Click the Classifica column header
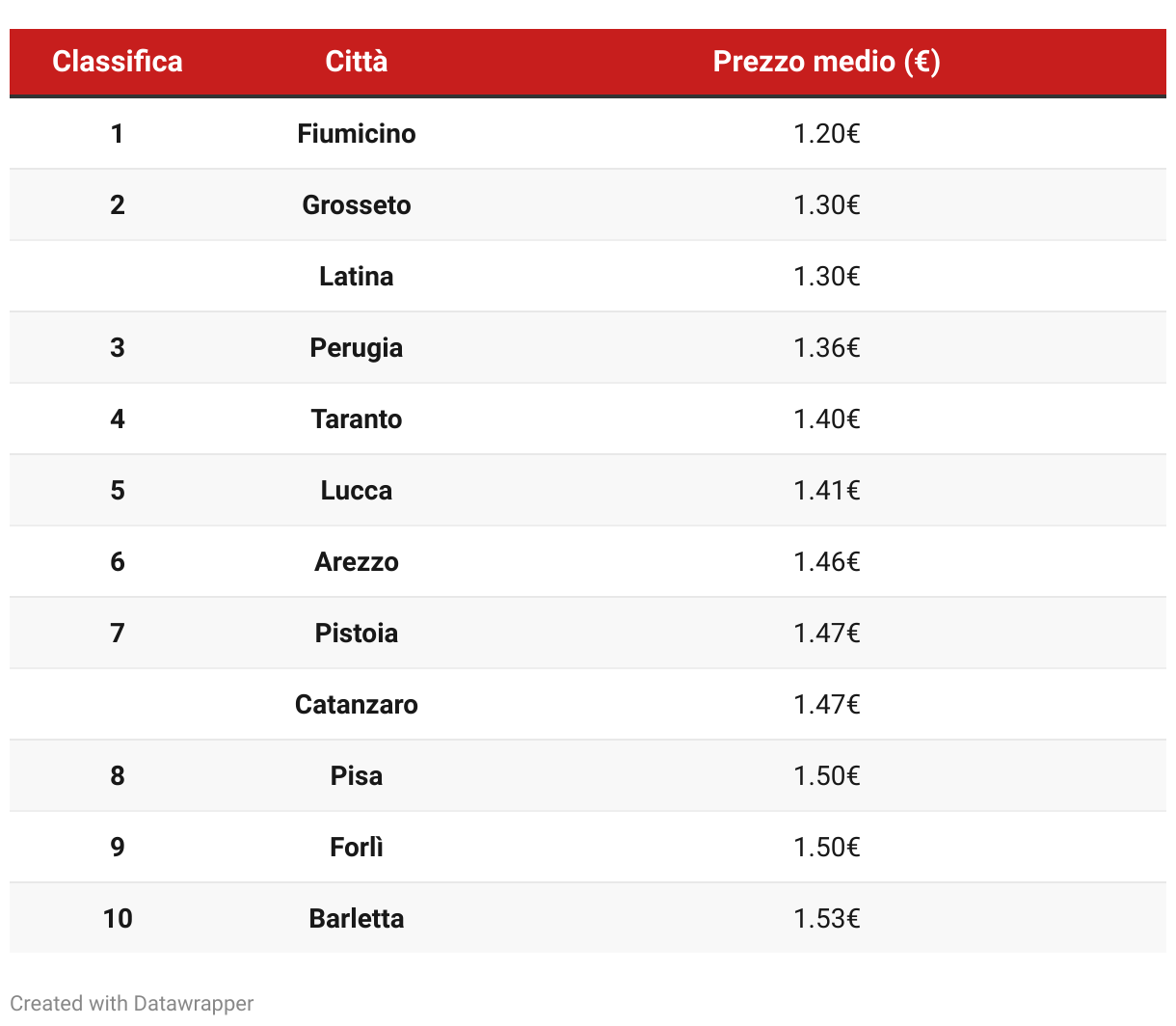The image size is (1176, 1026). pyautogui.click(x=118, y=62)
